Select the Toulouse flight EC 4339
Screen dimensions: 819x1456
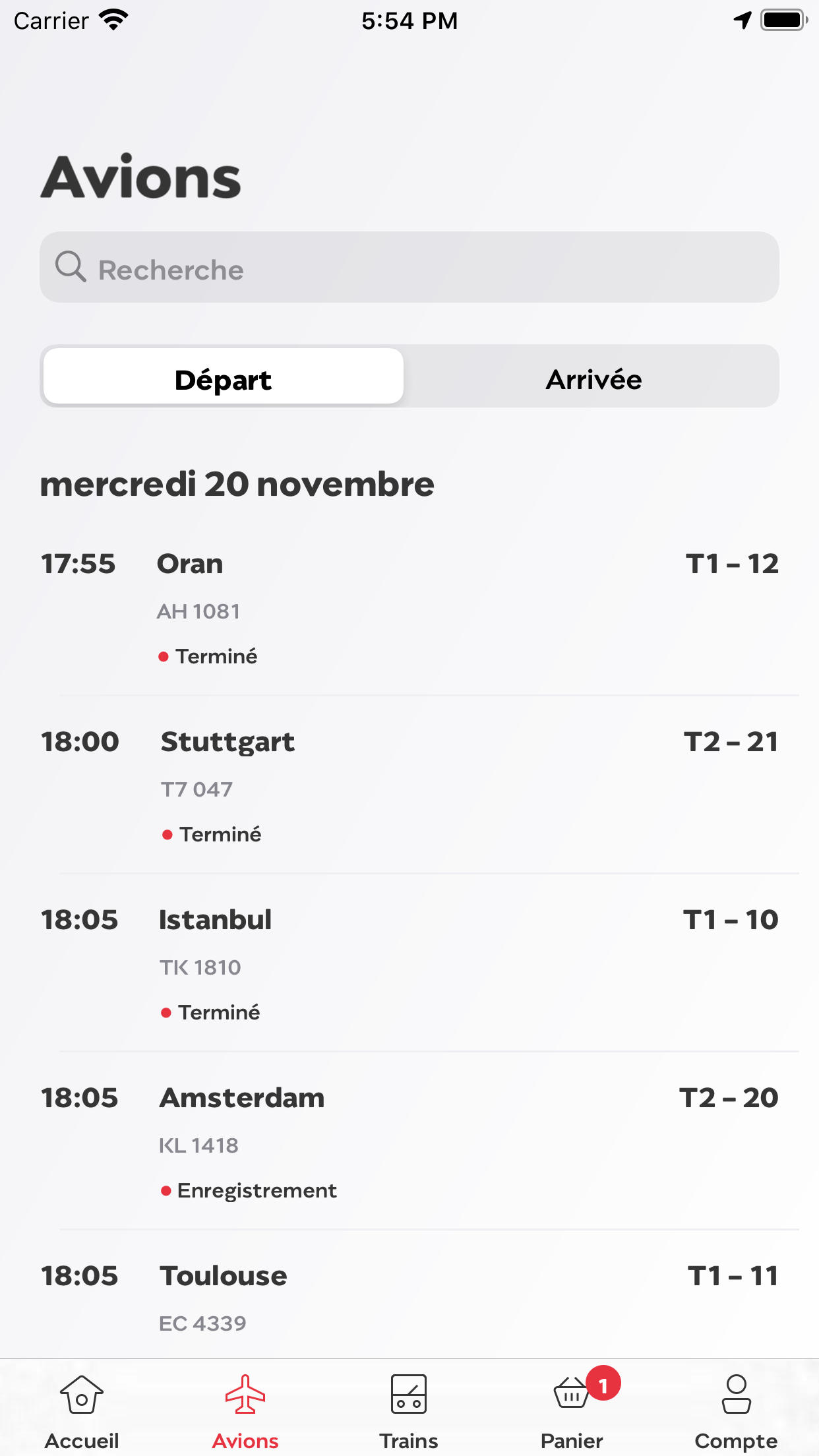[409, 1298]
